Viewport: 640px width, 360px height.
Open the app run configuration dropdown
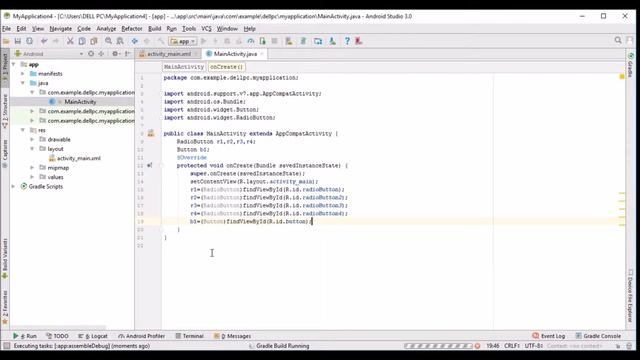tap(183, 41)
